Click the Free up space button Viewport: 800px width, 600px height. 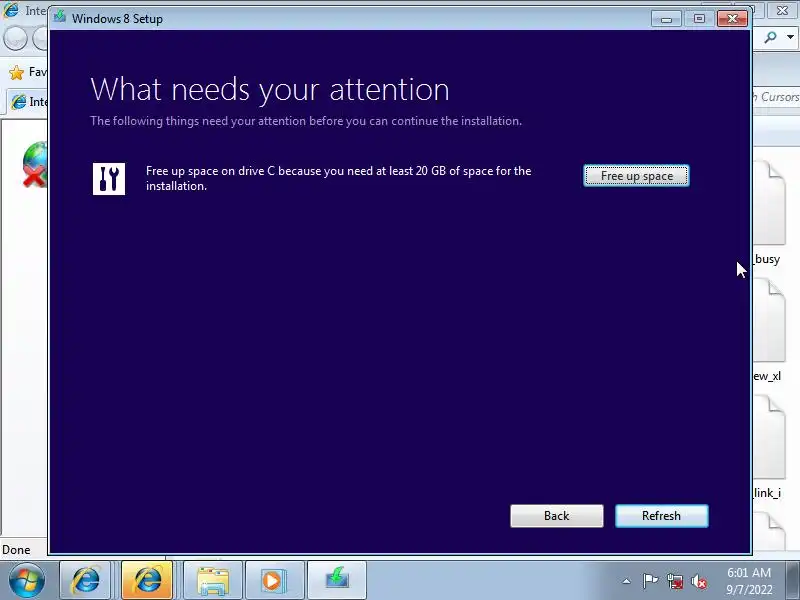pos(636,176)
